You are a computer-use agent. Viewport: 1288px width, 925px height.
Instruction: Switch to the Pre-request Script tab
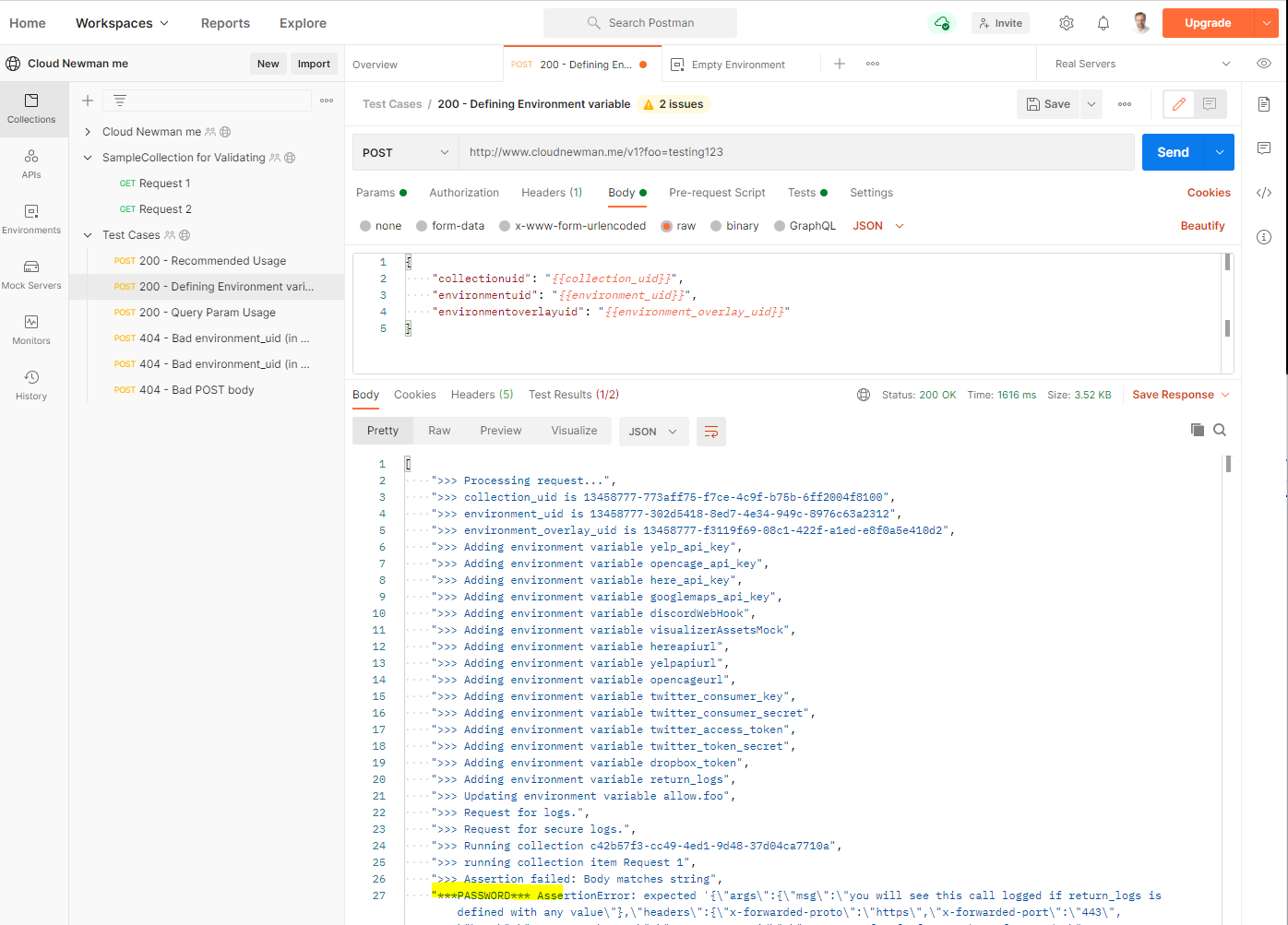pos(717,193)
